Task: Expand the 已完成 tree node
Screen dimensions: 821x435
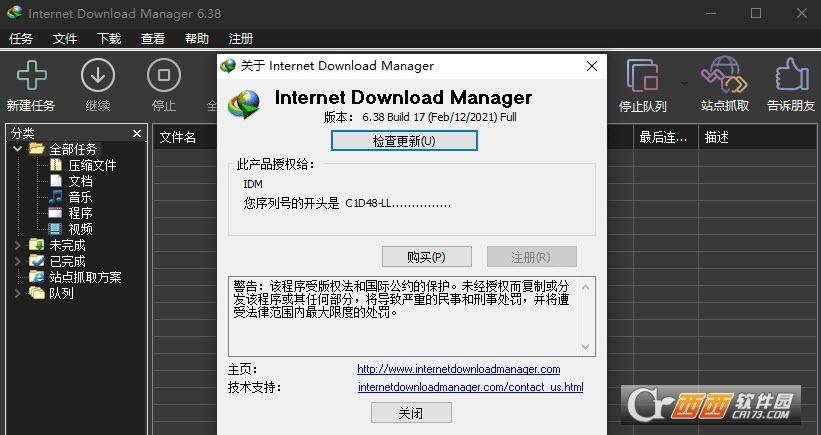Action: point(17,261)
